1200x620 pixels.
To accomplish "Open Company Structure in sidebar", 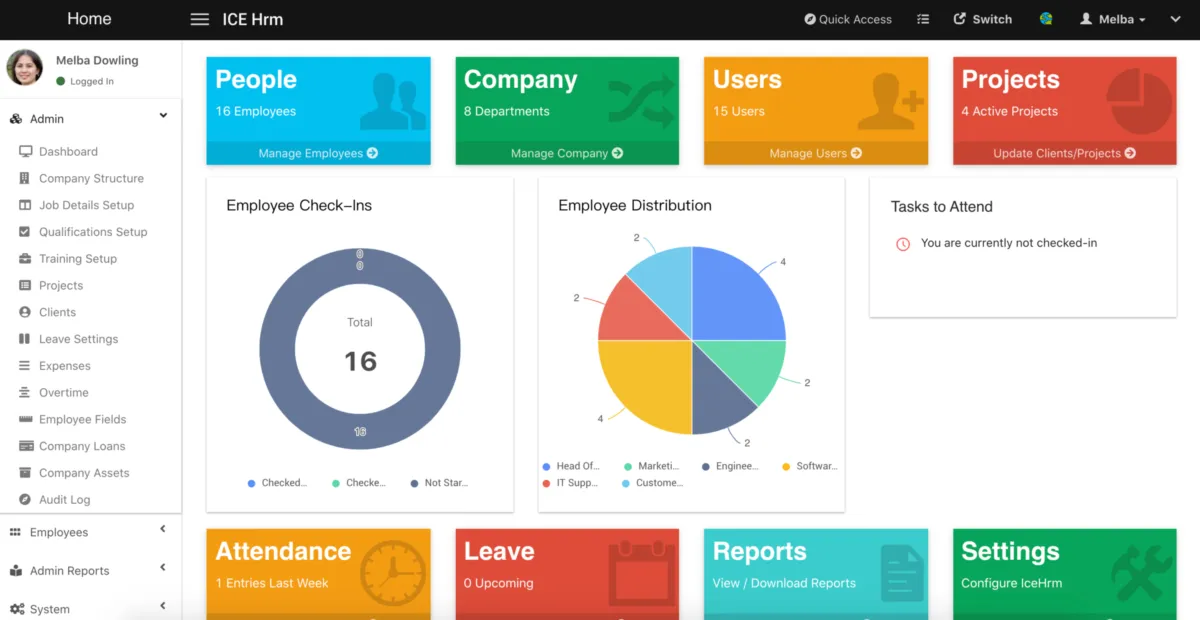I will point(91,178).
